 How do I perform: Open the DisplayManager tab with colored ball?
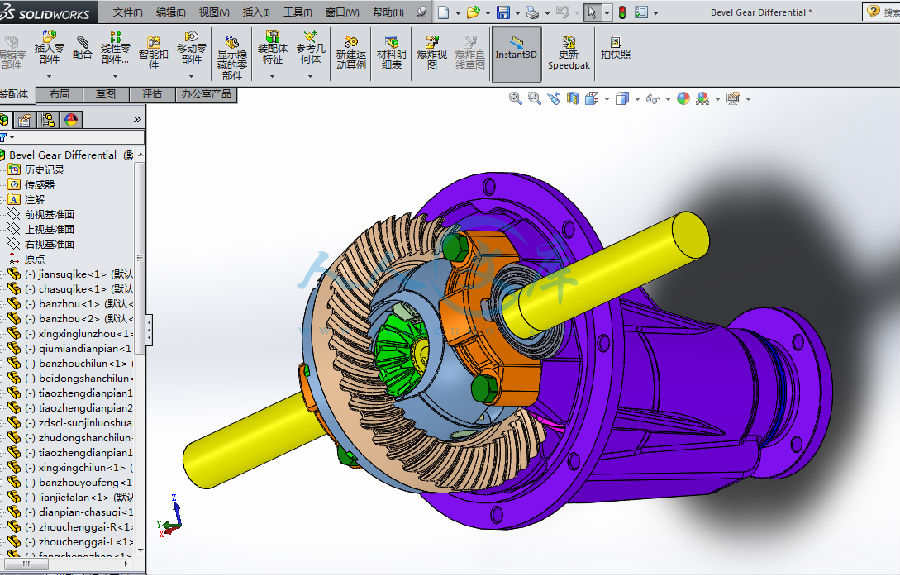point(71,120)
